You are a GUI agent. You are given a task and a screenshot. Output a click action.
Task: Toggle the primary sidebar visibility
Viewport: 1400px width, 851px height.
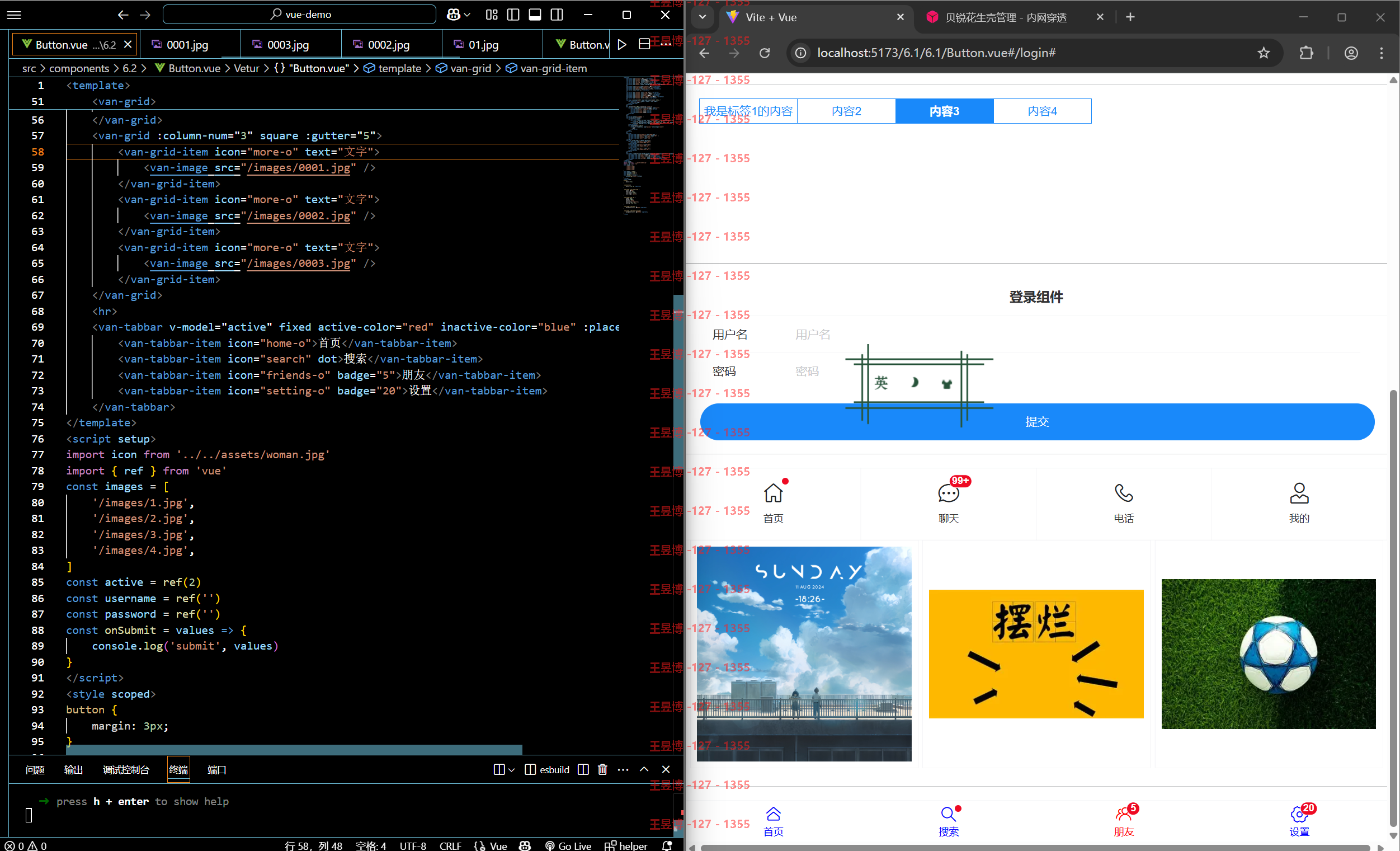pos(513,15)
